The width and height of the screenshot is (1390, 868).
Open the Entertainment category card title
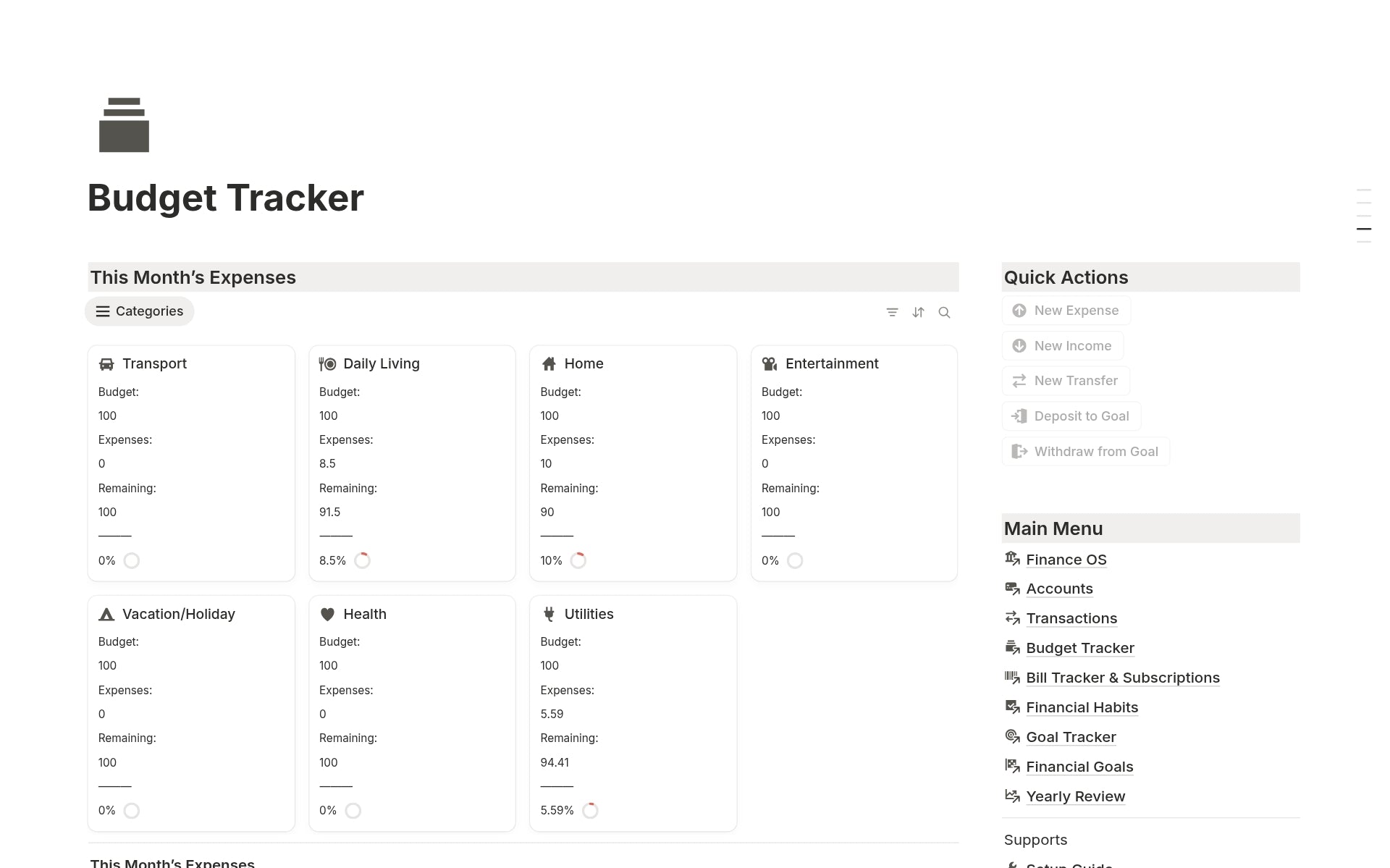[x=832, y=364]
